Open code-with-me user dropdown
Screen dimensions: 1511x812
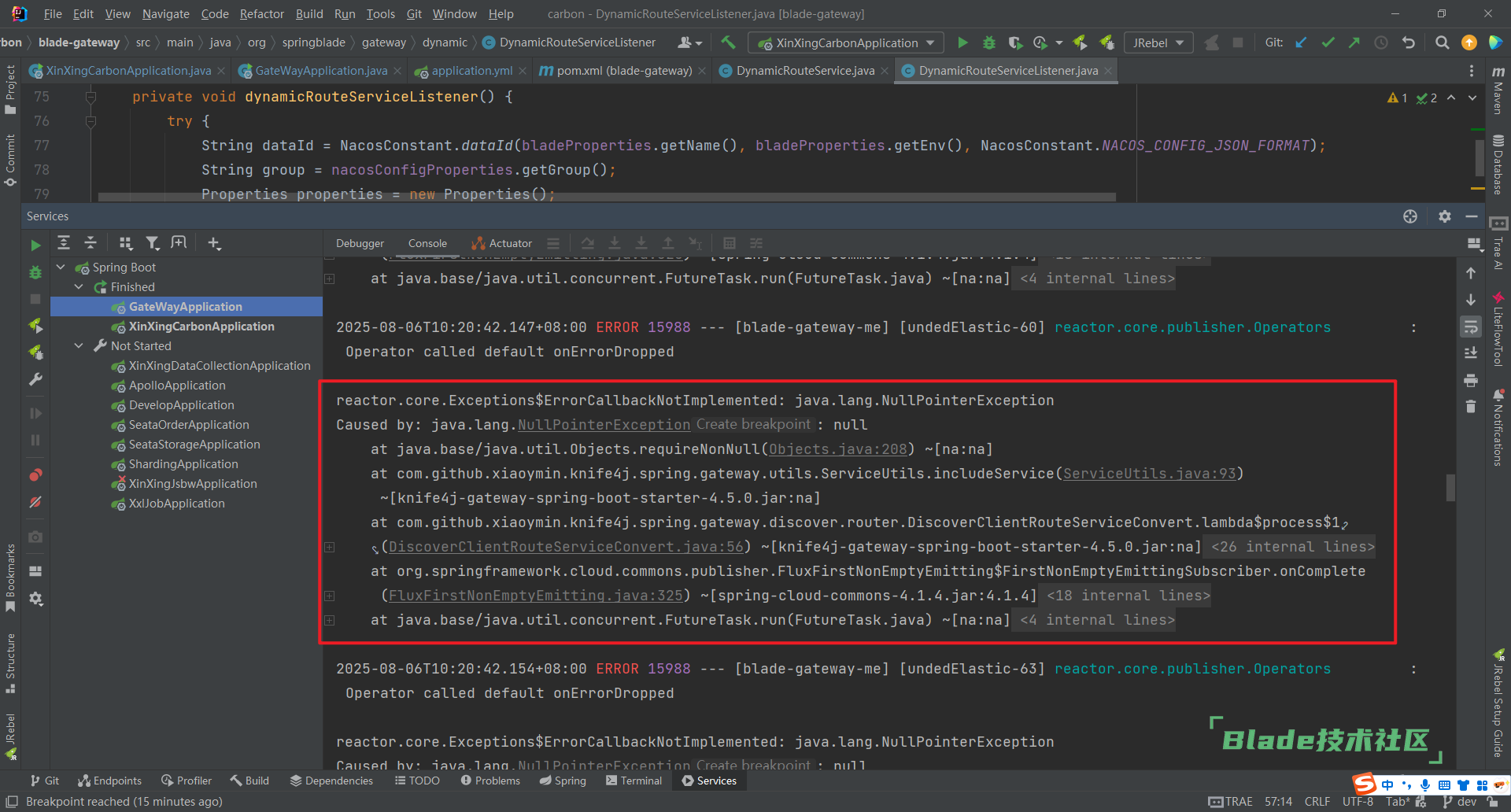[690, 42]
